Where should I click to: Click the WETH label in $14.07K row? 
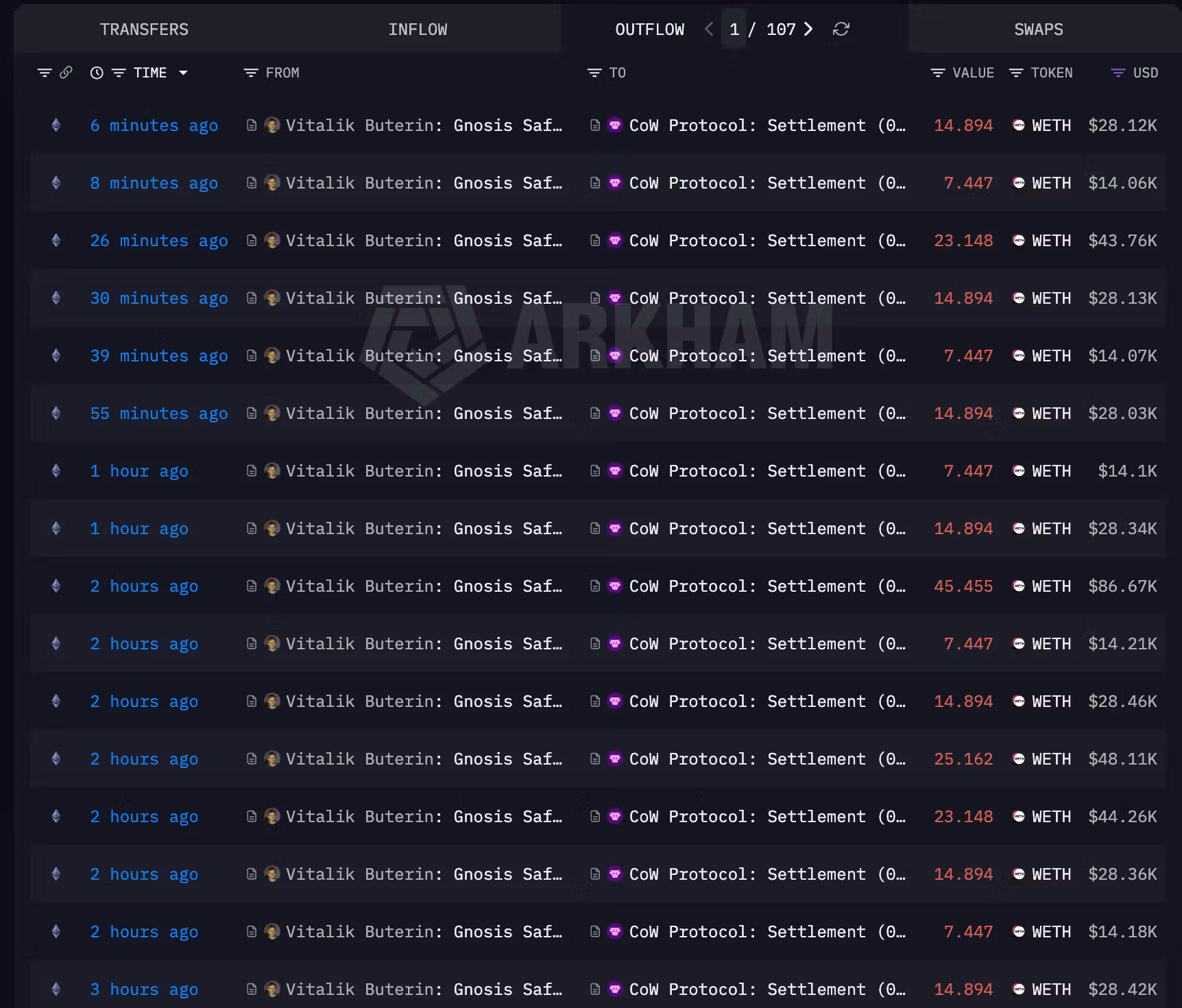coord(1051,356)
